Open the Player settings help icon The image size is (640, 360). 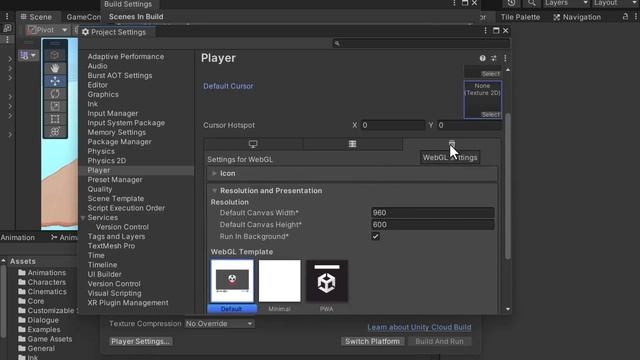click(x=482, y=58)
